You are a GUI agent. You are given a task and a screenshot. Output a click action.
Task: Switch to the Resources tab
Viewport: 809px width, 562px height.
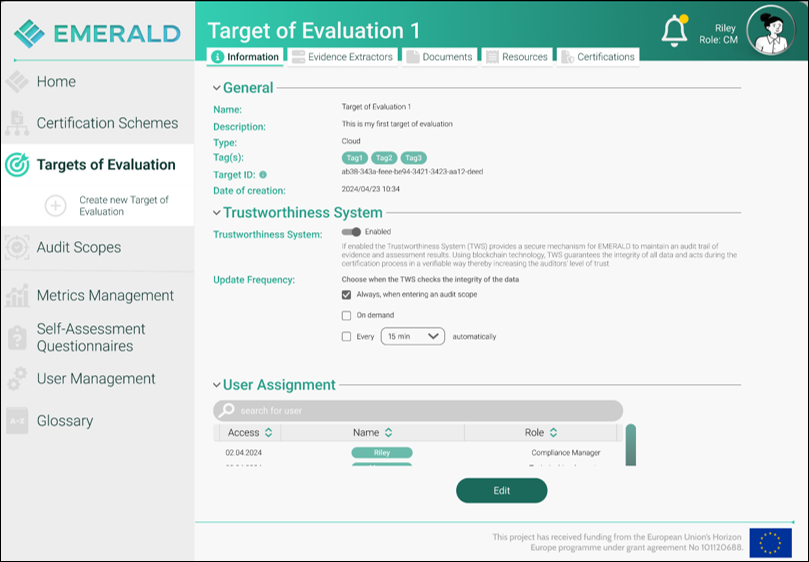pos(516,57)
